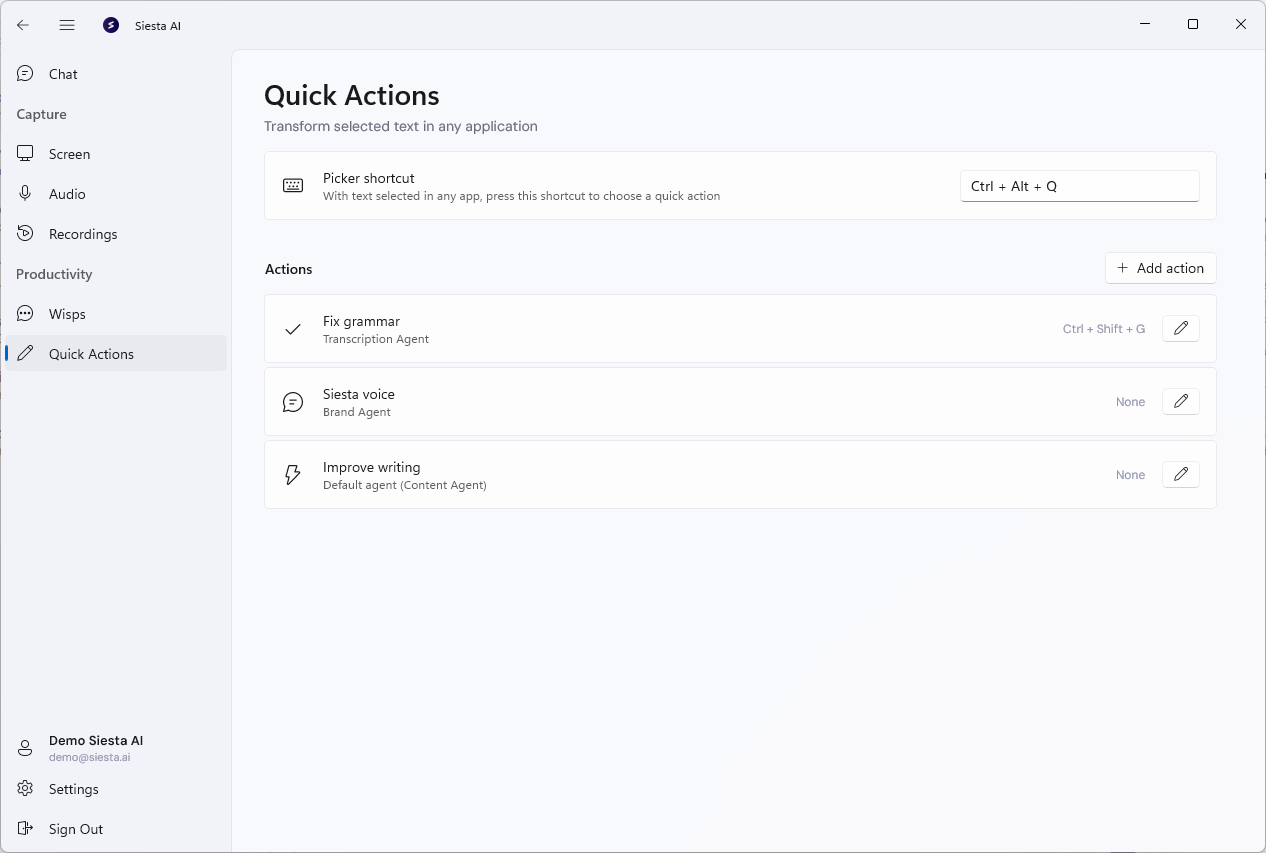1266x853 pixels.
Task: Click the Ctrl + Shift + G shortcut label
Action: pyautogui.click(x=1104, y=329)
